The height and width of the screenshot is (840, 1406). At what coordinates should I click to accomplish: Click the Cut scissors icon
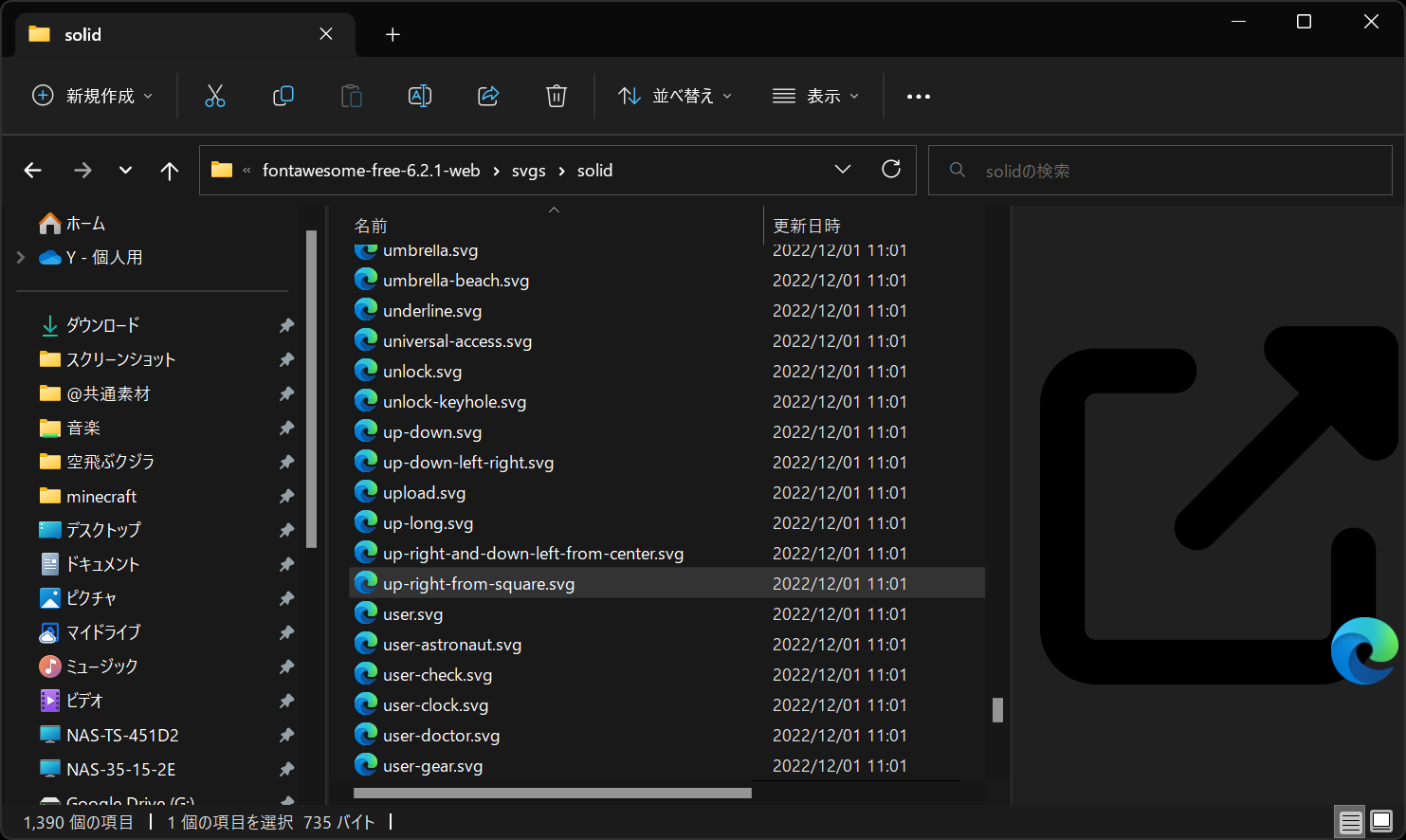(x=215, y=96)
